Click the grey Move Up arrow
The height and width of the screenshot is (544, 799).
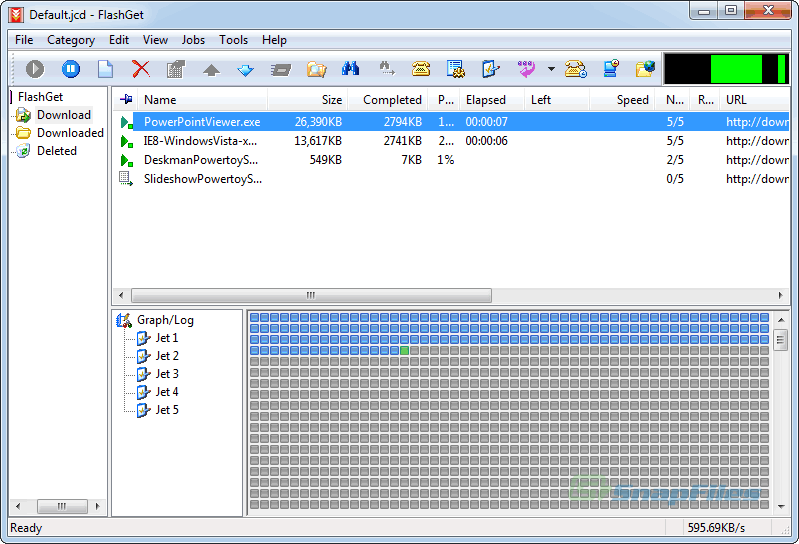211,70
